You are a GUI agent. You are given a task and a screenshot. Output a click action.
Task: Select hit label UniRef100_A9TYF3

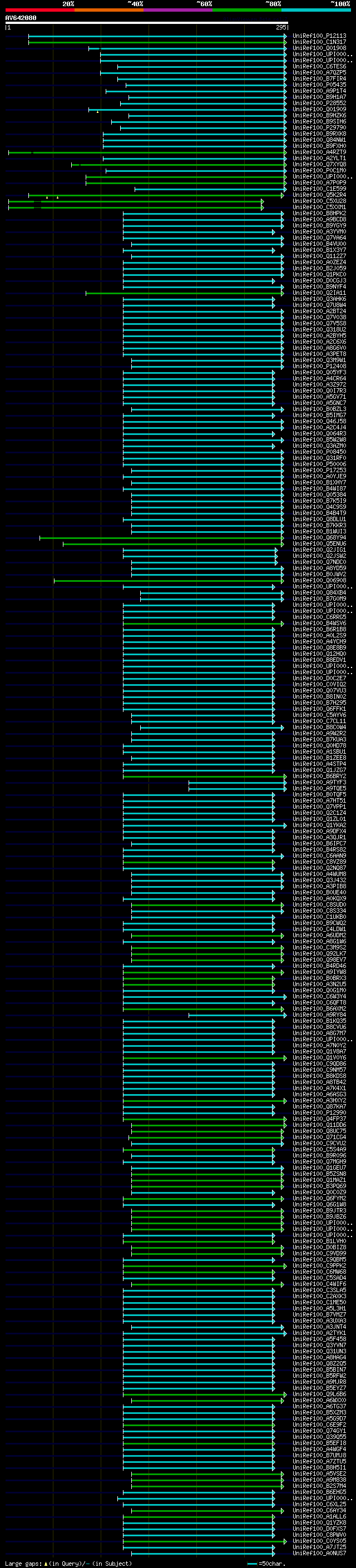click(319, 783)
